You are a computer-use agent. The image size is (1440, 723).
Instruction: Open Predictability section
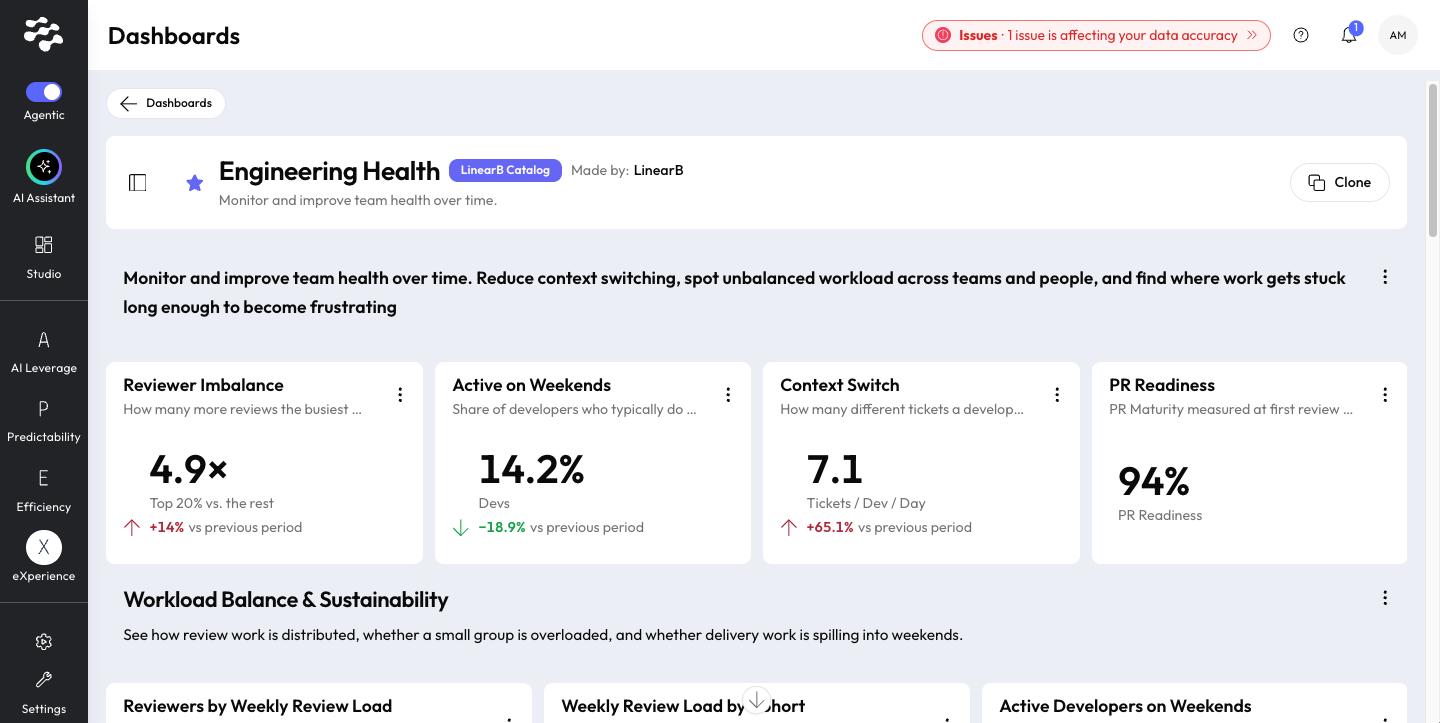click(44, 420)
